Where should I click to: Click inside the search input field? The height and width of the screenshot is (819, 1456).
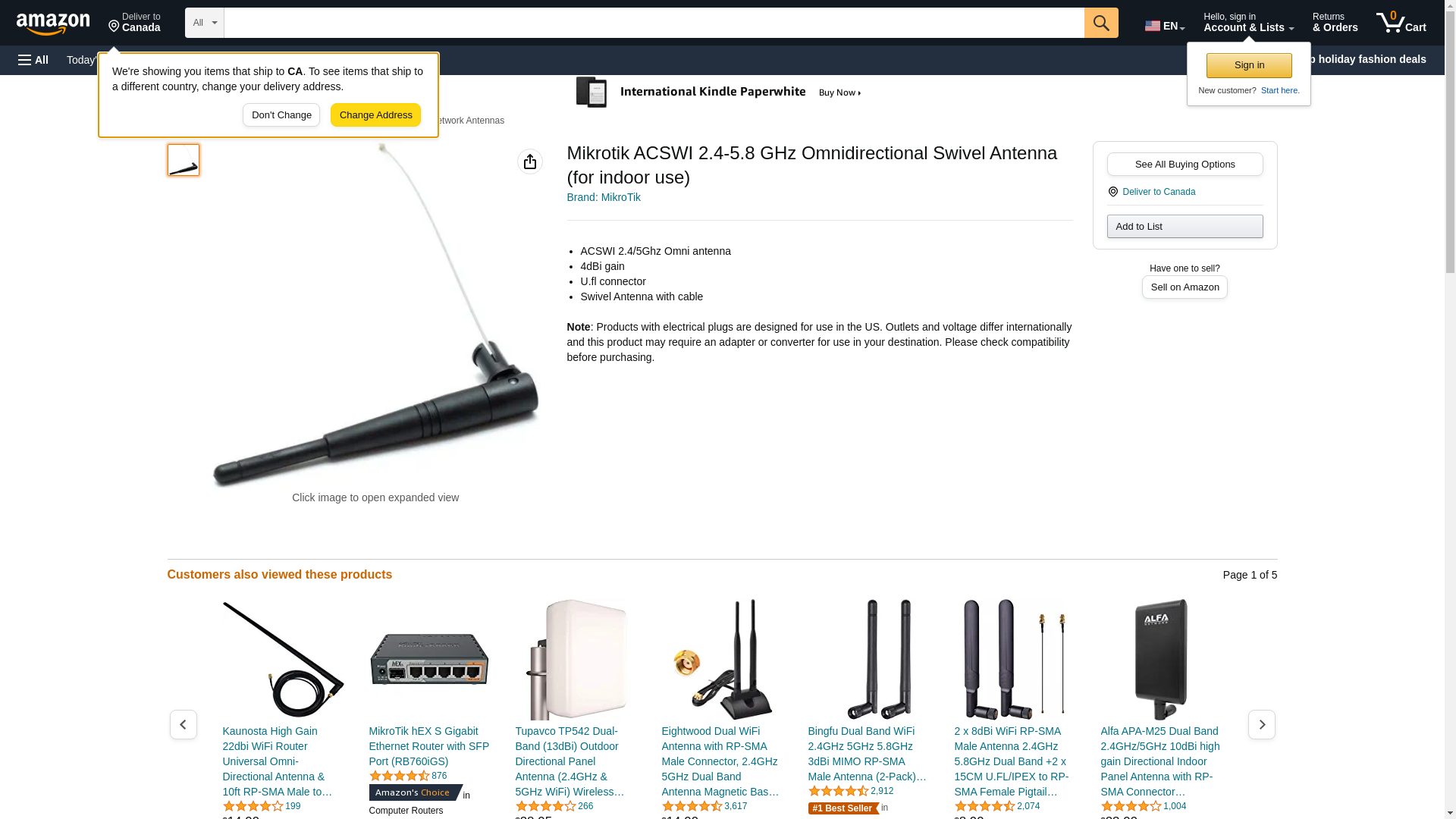(x=654, y=23)
